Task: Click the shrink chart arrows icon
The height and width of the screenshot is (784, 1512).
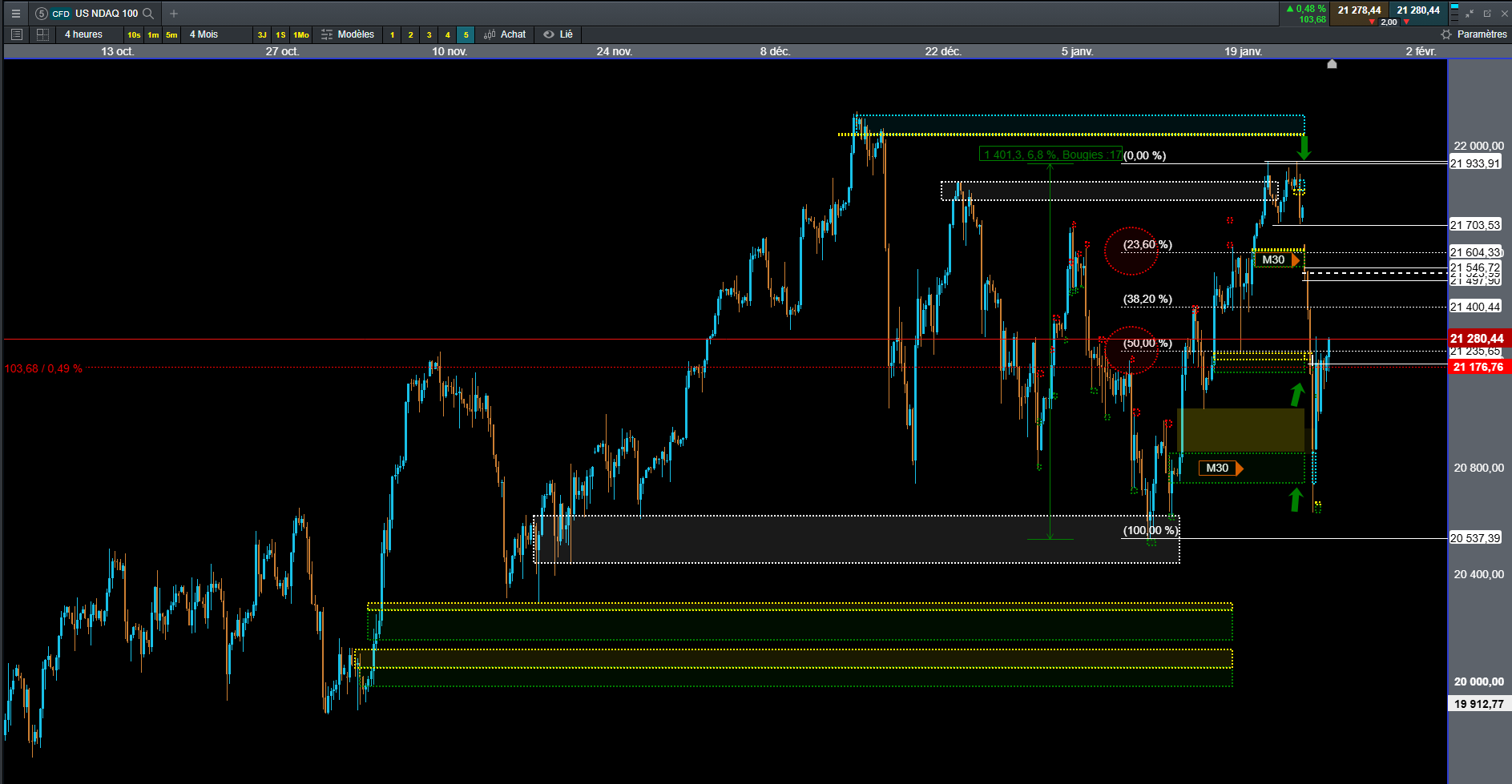Action: tap(1470, 14)
